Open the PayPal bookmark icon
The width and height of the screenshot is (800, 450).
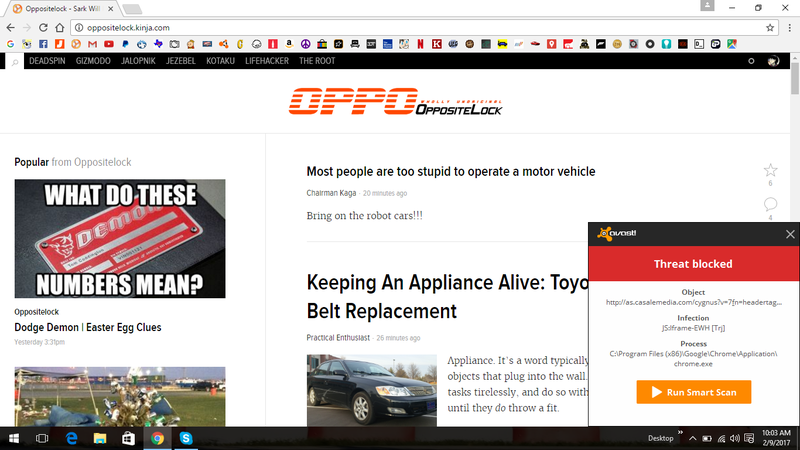[x=125, y=44]
